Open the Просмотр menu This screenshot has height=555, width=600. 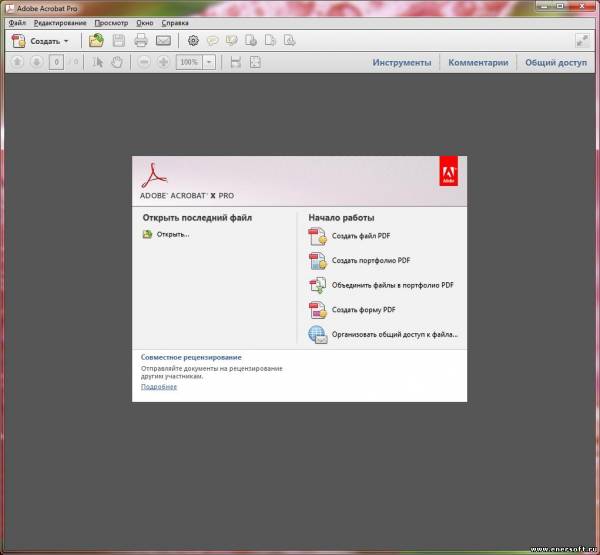(111, 23)
